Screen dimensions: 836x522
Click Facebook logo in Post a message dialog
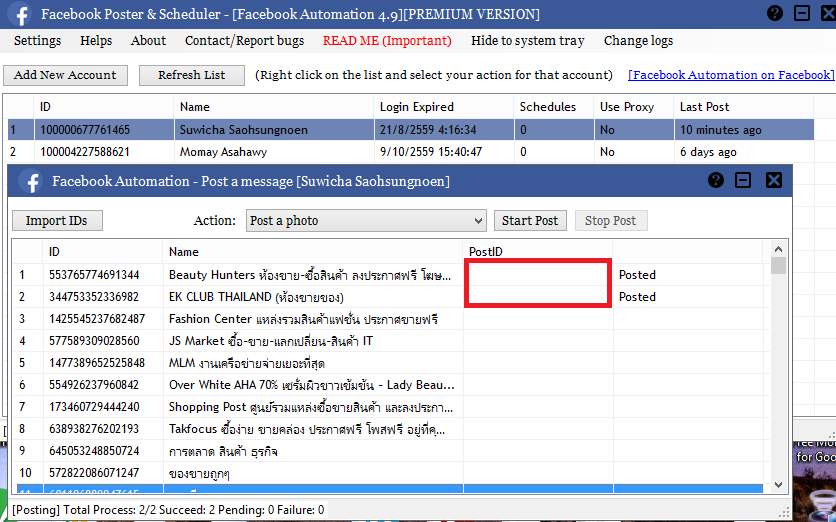coord(31,181)
